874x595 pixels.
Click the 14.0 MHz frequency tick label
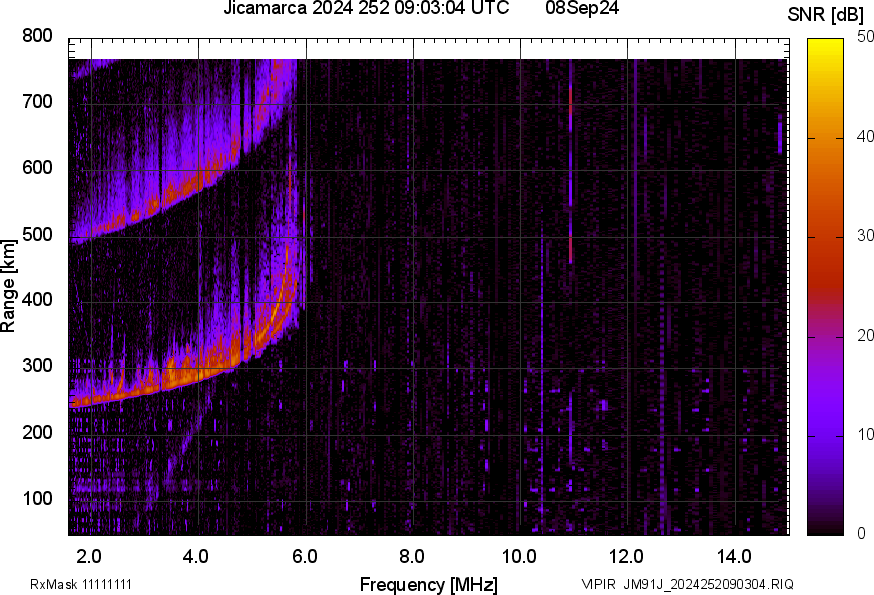734,555
